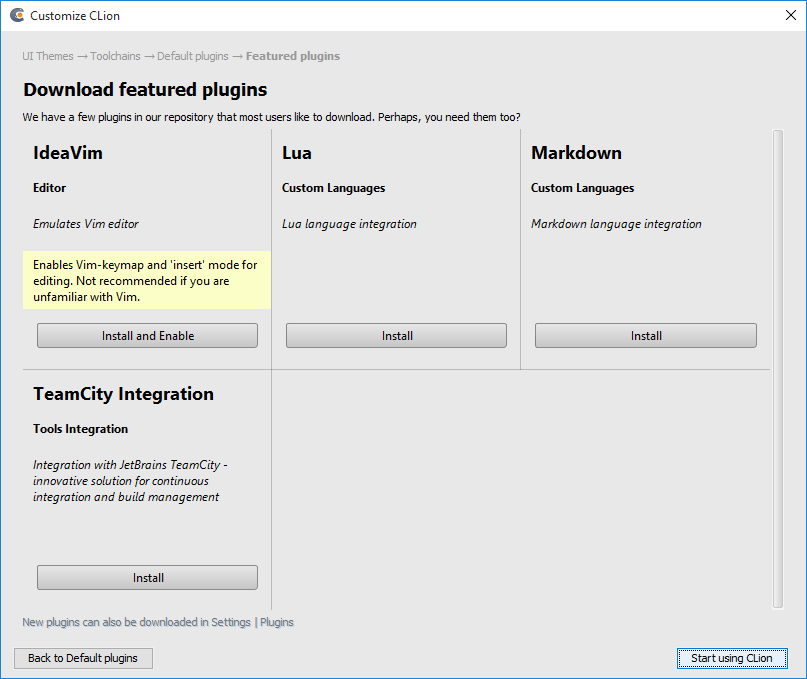Viewport: 807px width, 679px height.
Task: Click the TeamCity Integration heading
Action: tap(123, 394)
